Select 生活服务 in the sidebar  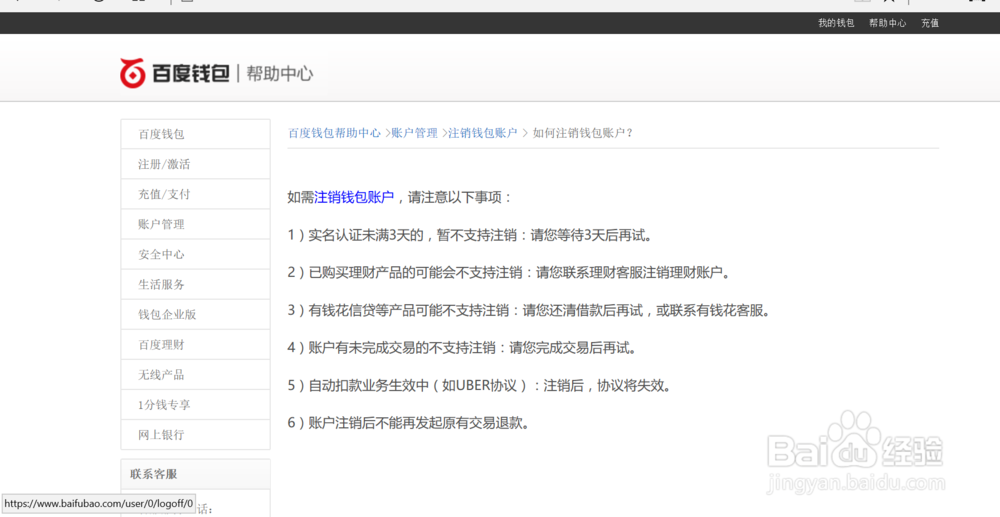[195, 284]
